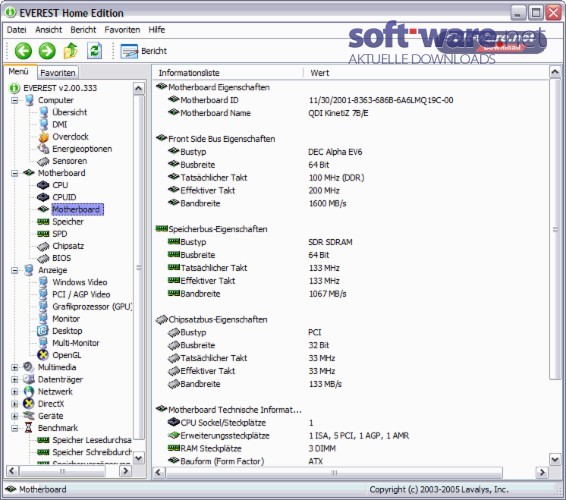
Task: Select the Sensoren icon
Action: 43,161
